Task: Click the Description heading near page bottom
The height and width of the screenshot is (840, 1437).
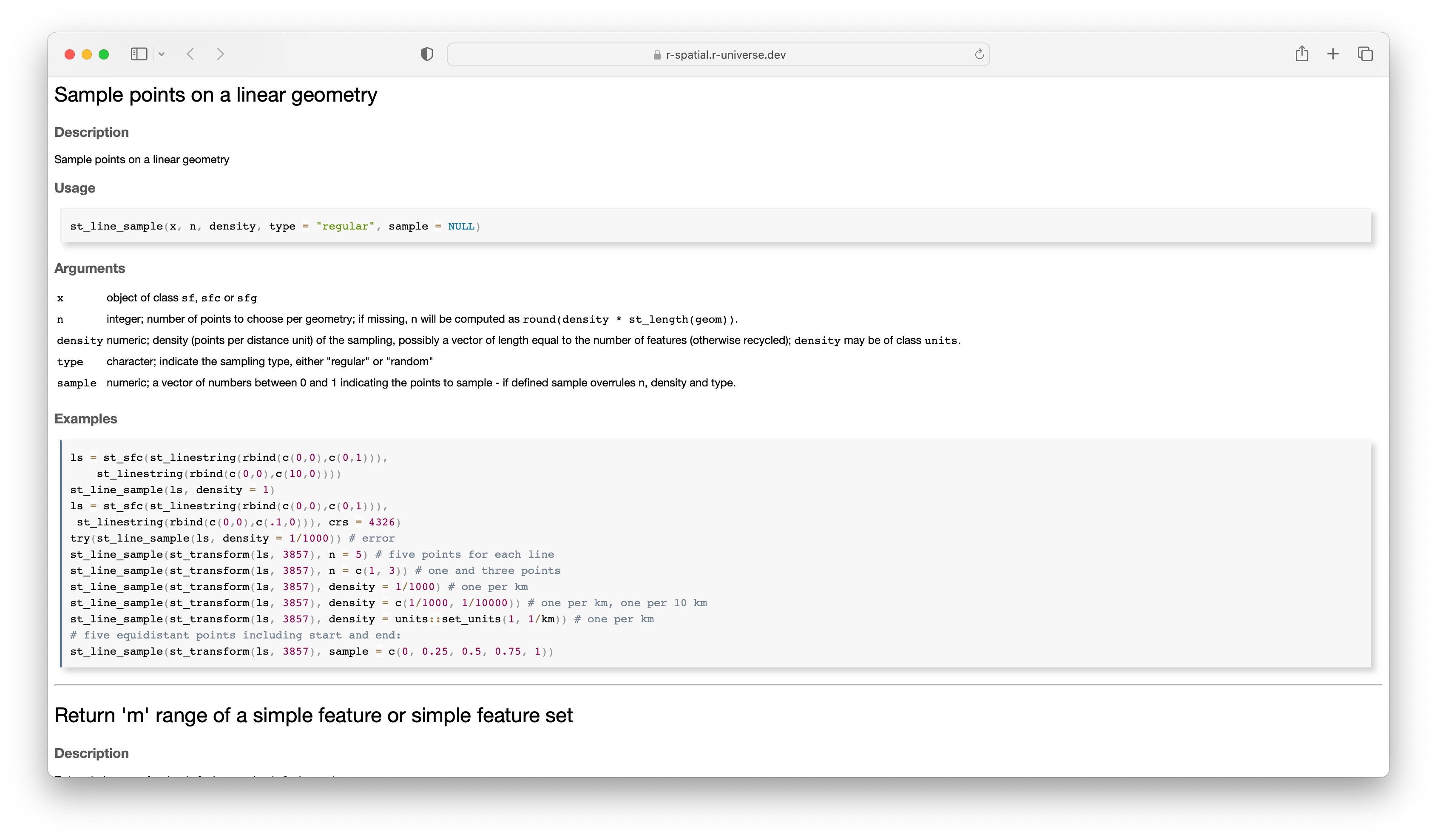Action: tap(91, 753)
